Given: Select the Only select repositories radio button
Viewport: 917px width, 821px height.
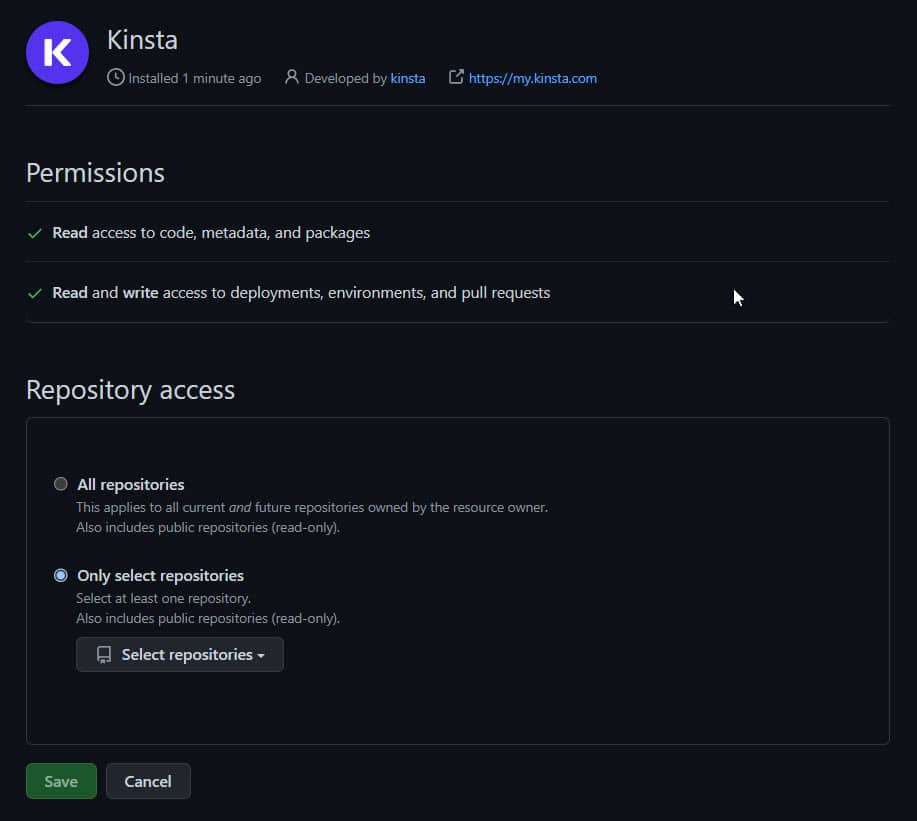Looking at the screenshot, I should [x=60, y=575].
